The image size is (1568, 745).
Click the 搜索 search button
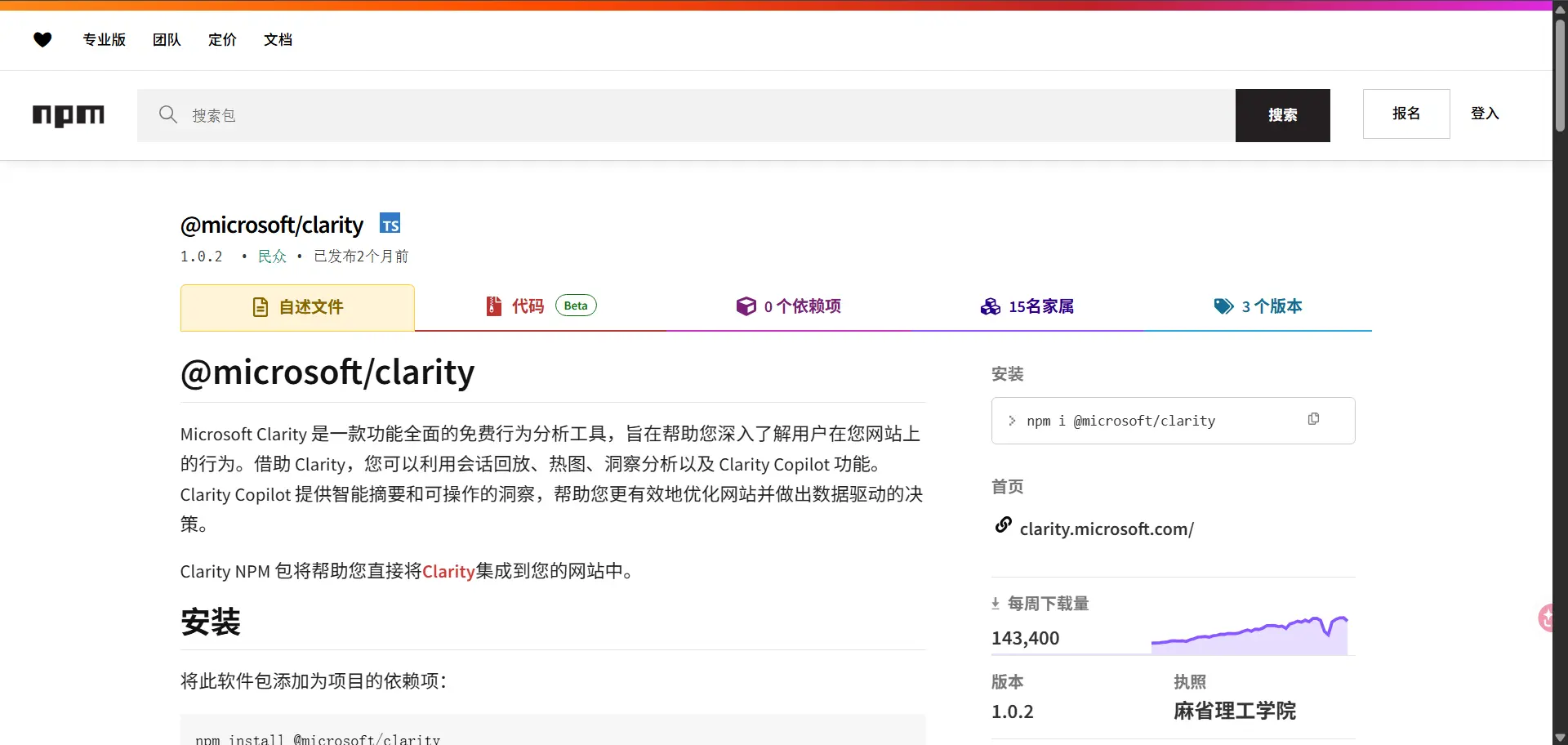click(x=1282, y=115)
